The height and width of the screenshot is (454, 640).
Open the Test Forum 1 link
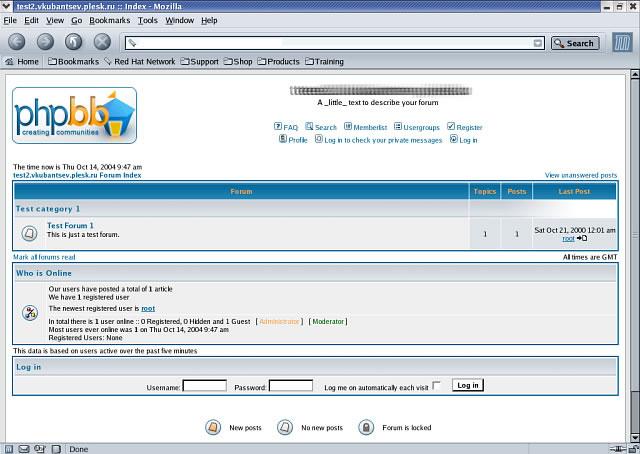point(70,225)
